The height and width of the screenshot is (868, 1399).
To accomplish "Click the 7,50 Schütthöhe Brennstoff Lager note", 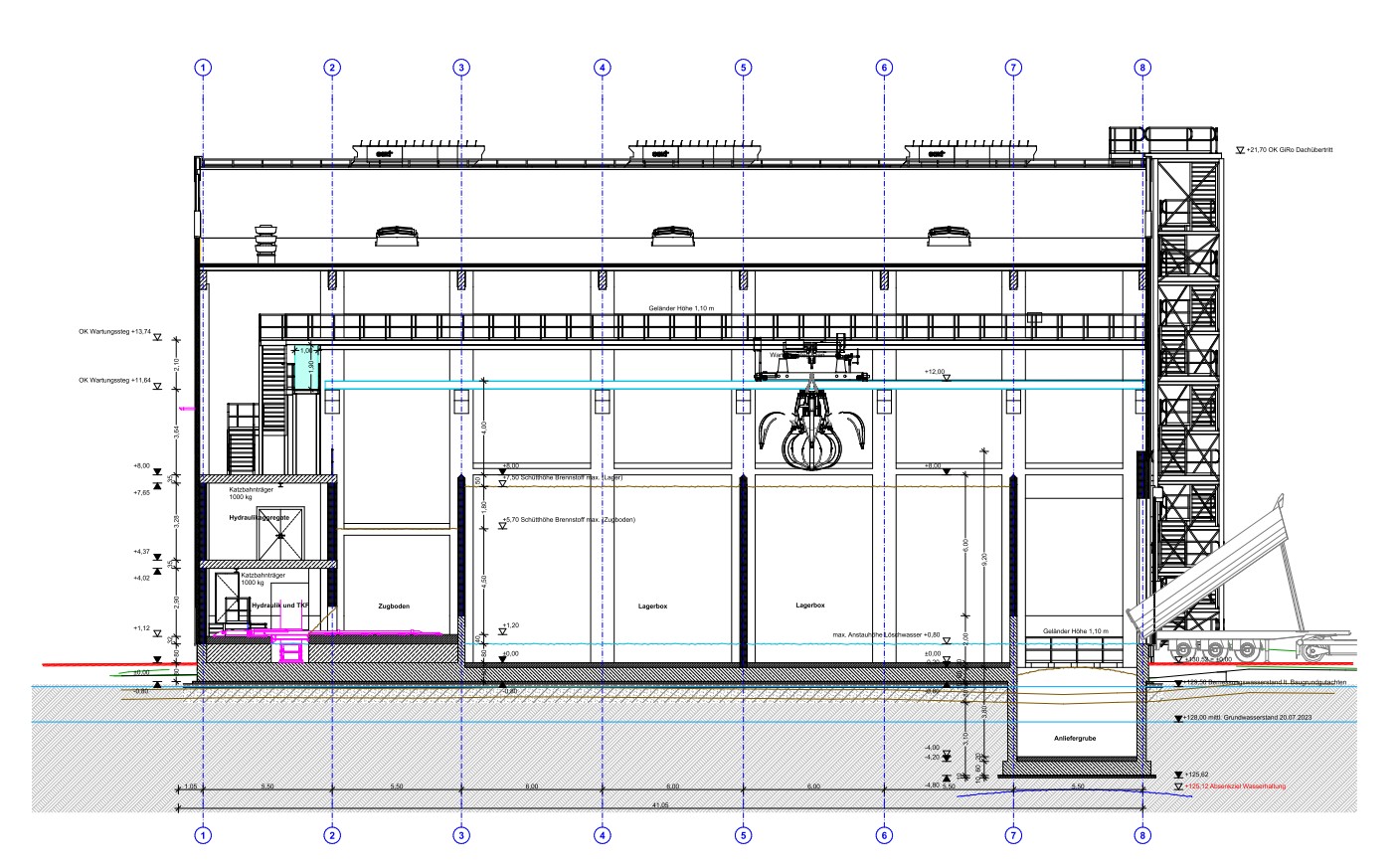I will [565, 477].
